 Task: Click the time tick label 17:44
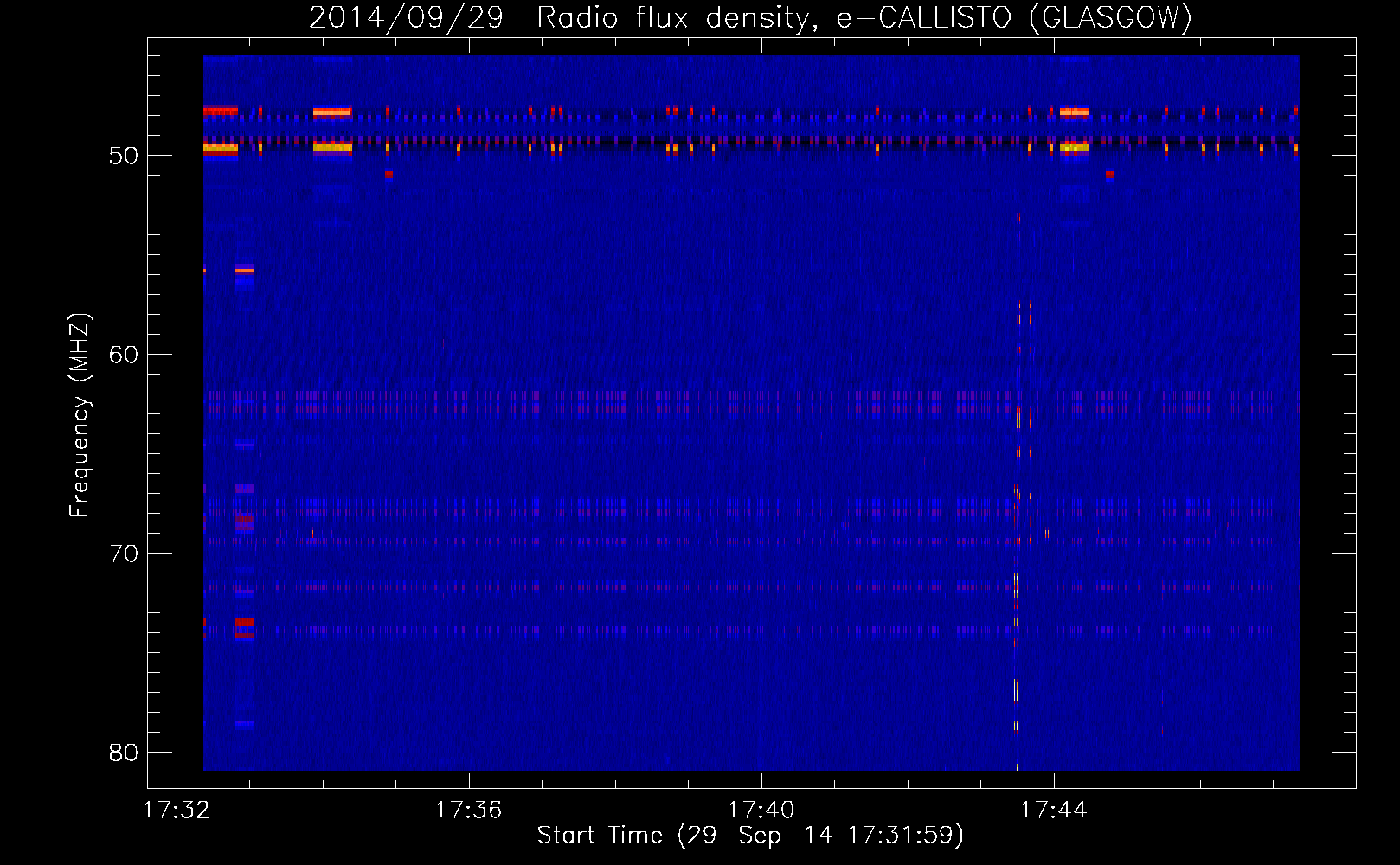click(1053, 810)
